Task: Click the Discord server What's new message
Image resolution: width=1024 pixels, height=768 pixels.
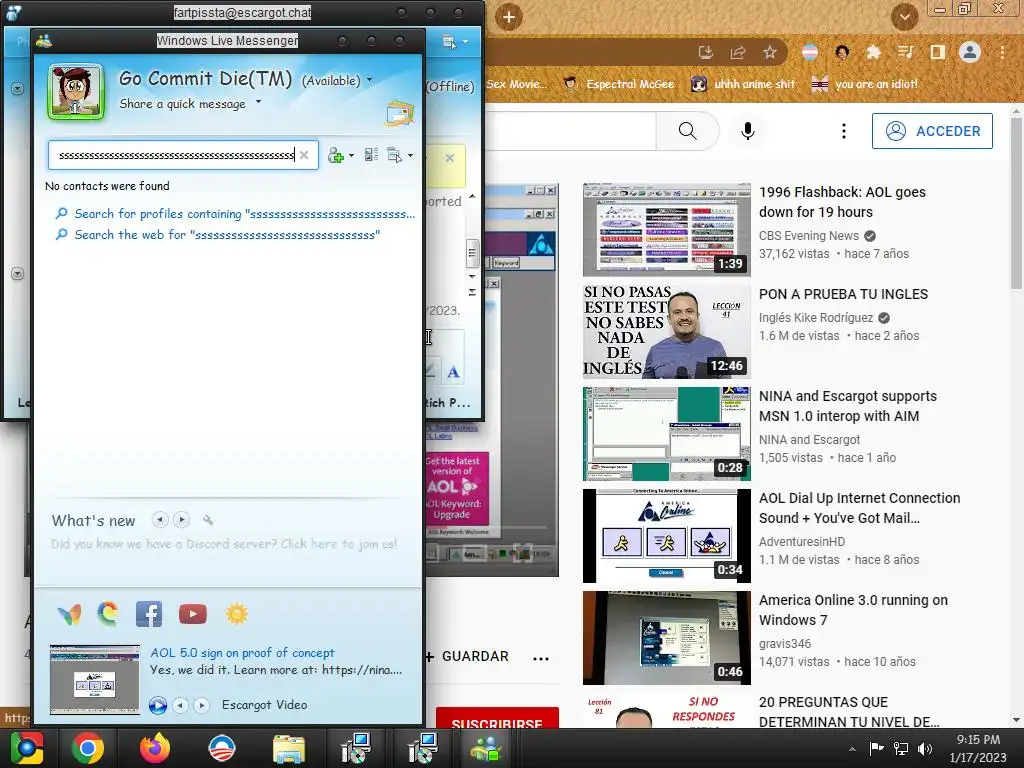Action: (x=224, y=544)
